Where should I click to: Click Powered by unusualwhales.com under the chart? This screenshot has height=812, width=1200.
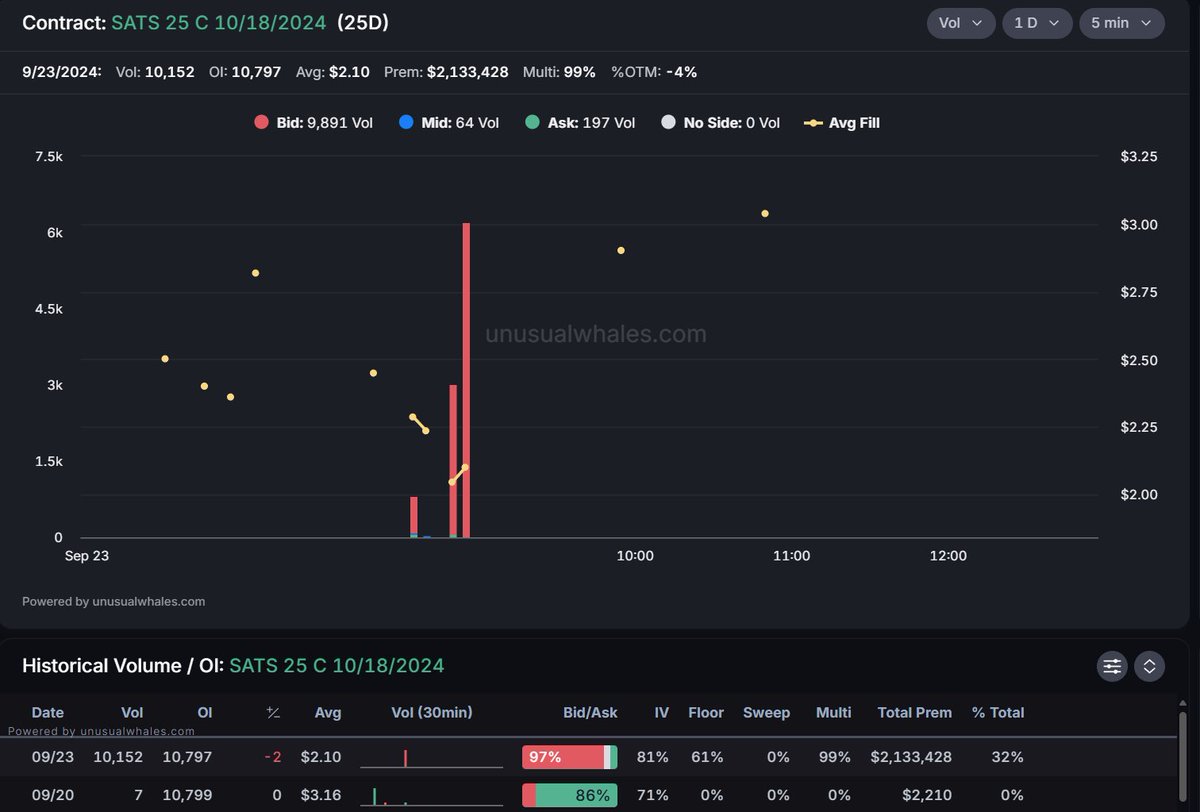pyautogui.click(x=113, y=601)
